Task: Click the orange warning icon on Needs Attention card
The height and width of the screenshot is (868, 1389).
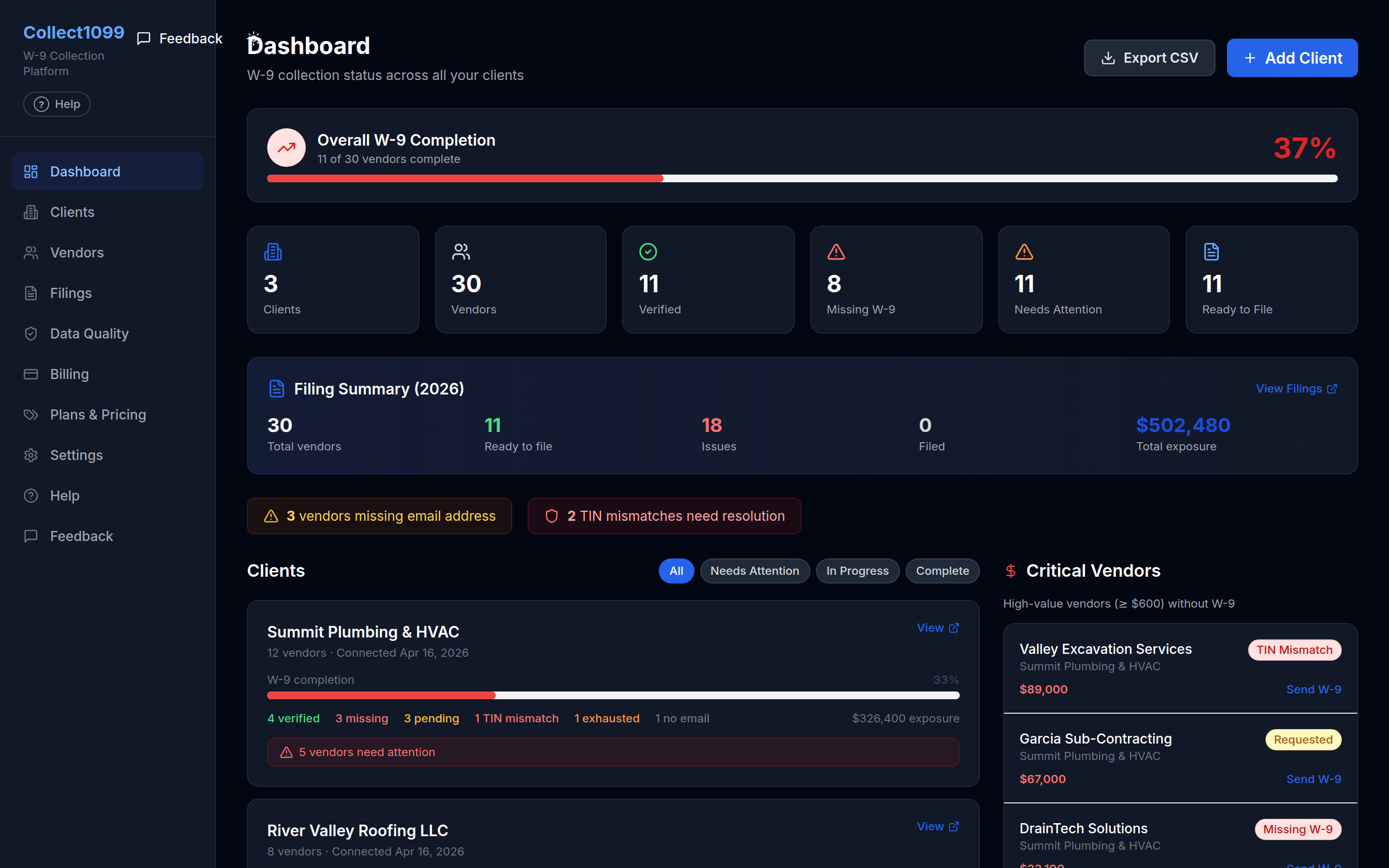Action: [1024, 251]
